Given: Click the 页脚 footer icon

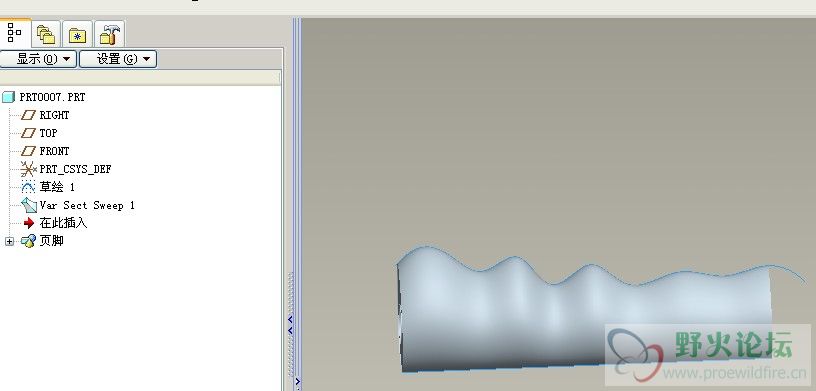Looking at the screenshot, I should pyautogui.click(x=28, y=241).
